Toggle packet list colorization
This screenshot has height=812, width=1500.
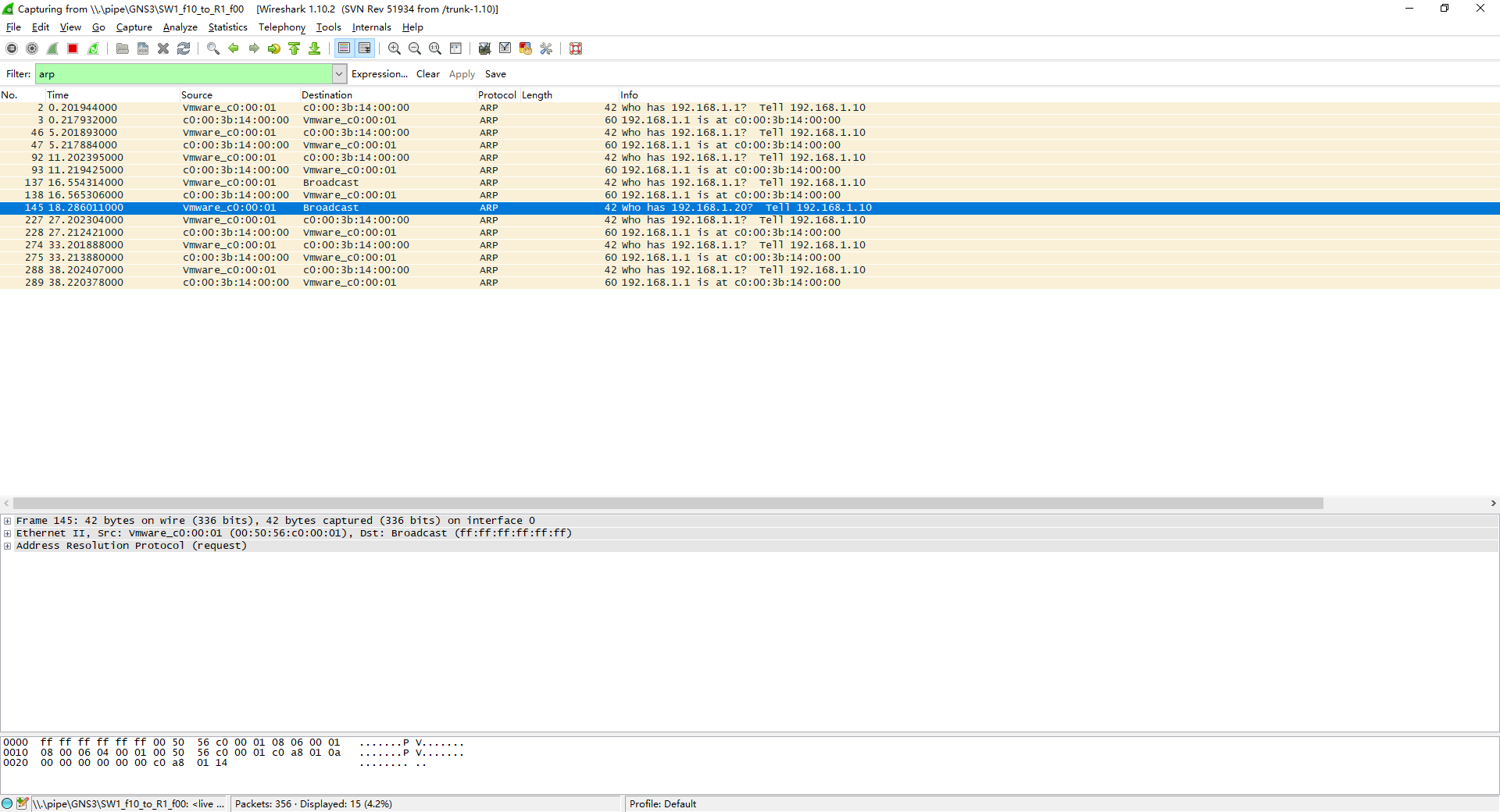coord(344,48)
